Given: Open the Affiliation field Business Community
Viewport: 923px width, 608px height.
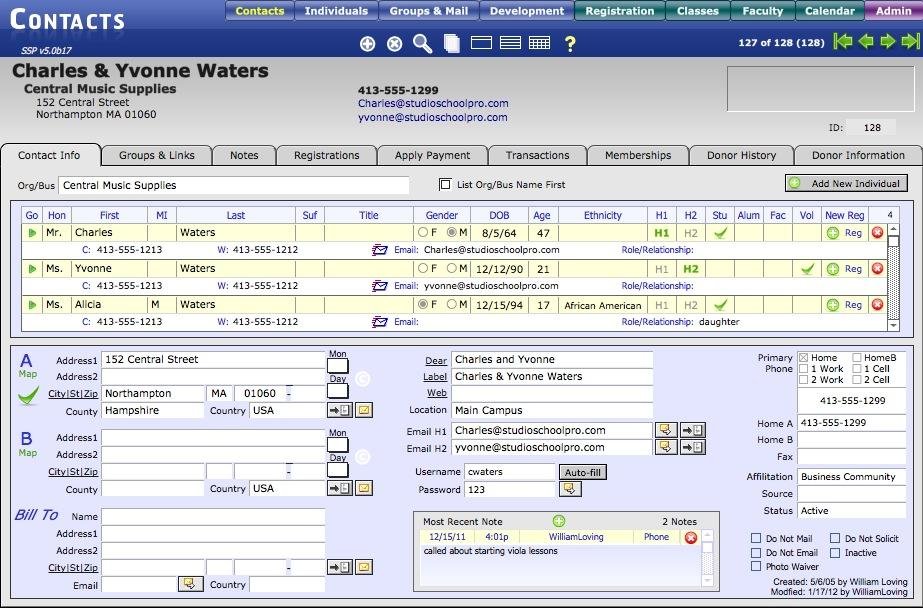Looking at the screenshot, I should tap(851, 477).
